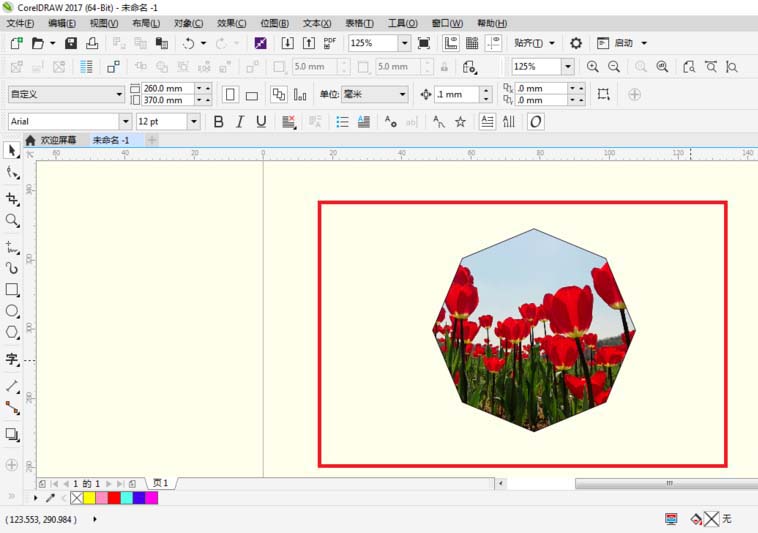Pick the yellow color swatch
This screenshot has width=758, height=533.
(x=89, y=498)
